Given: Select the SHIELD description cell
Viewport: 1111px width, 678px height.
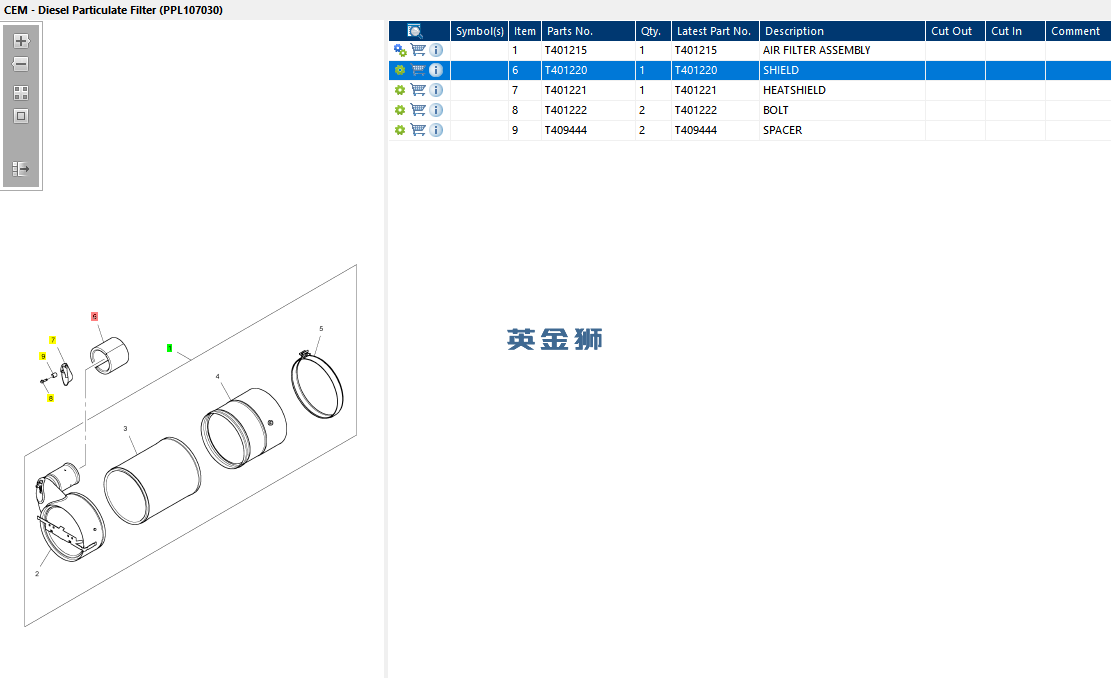Looking at the screenshot, I should [842, 70].
